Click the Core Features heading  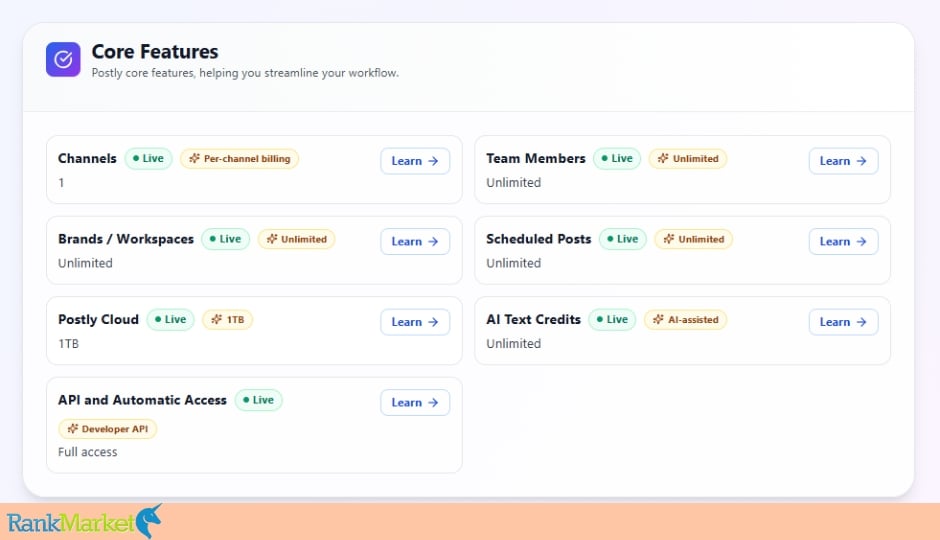pos(155,52)
